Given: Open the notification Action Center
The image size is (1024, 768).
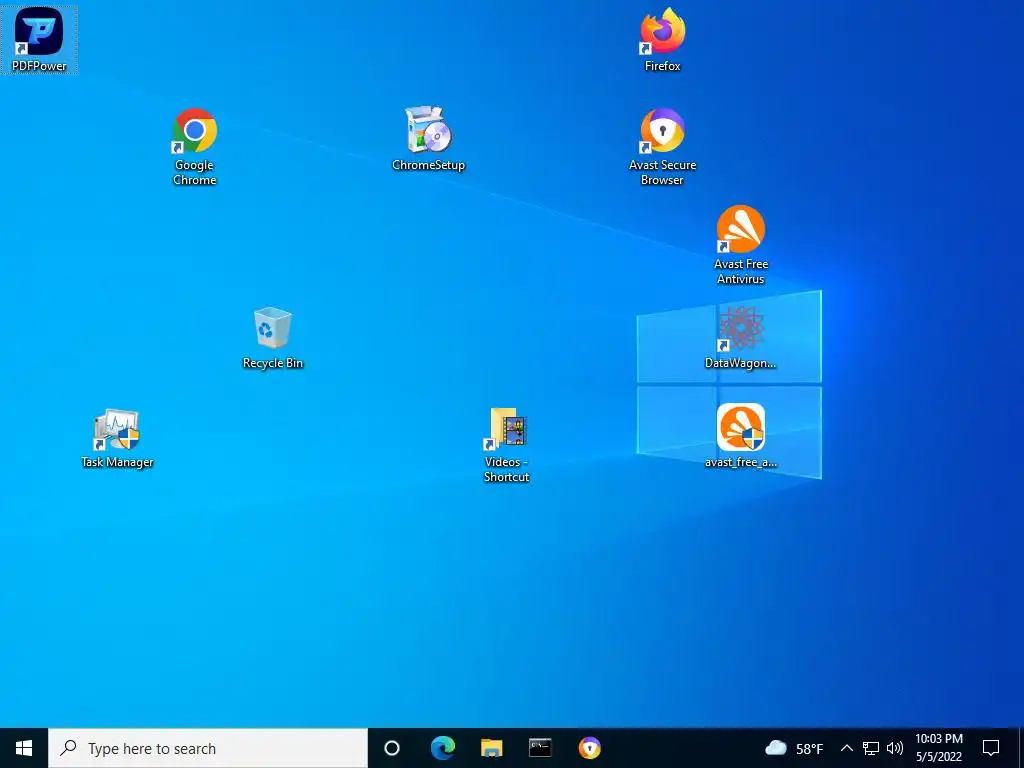Looking at the screenshot, I should (991, 748).
